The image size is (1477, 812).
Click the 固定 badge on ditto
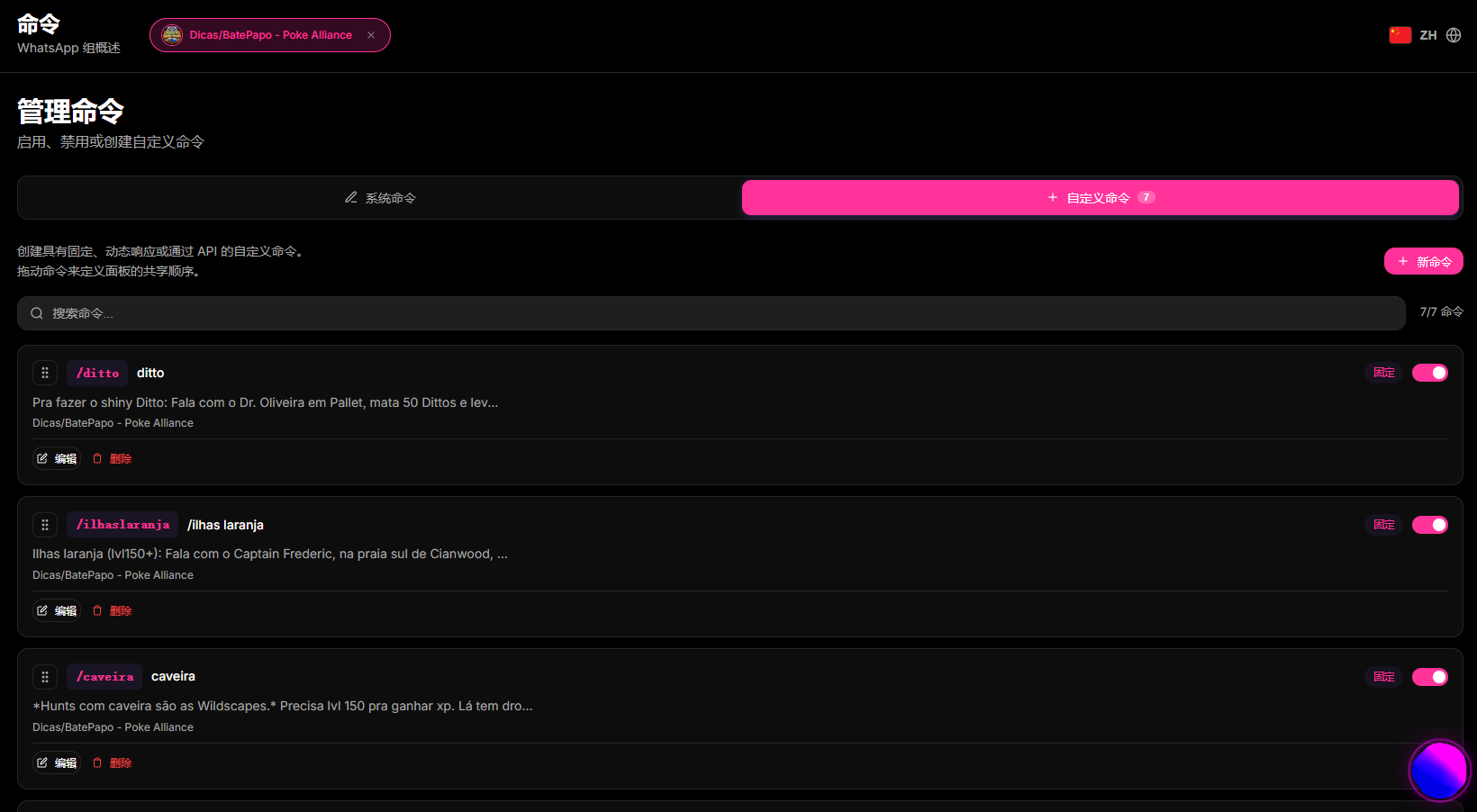pos(1384,373)
